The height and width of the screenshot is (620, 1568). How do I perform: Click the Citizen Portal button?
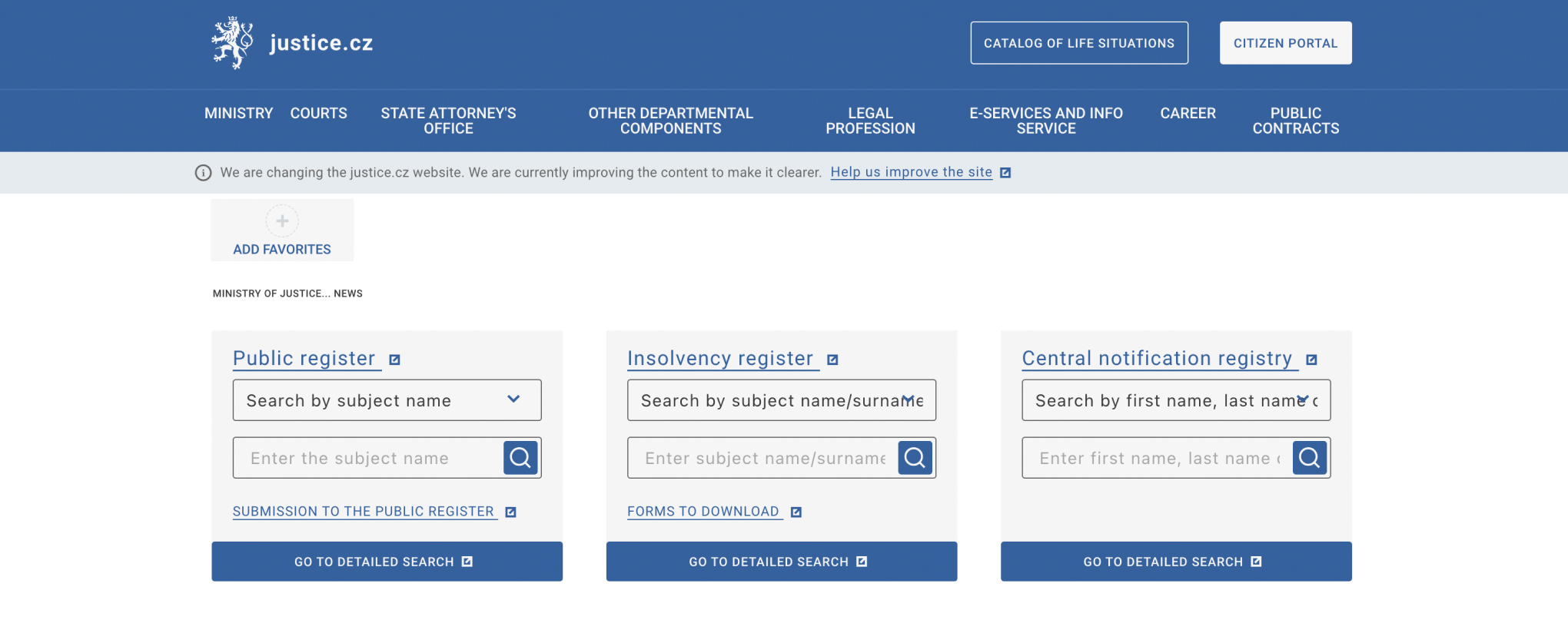click(x=1286, y=43)
